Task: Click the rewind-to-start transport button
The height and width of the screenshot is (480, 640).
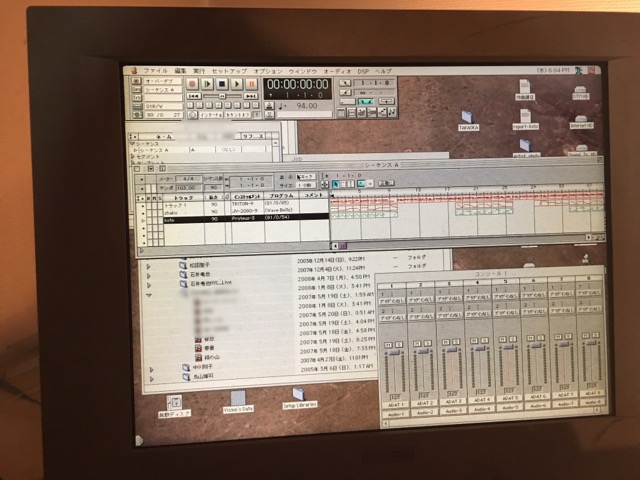Action: (193, 96)
